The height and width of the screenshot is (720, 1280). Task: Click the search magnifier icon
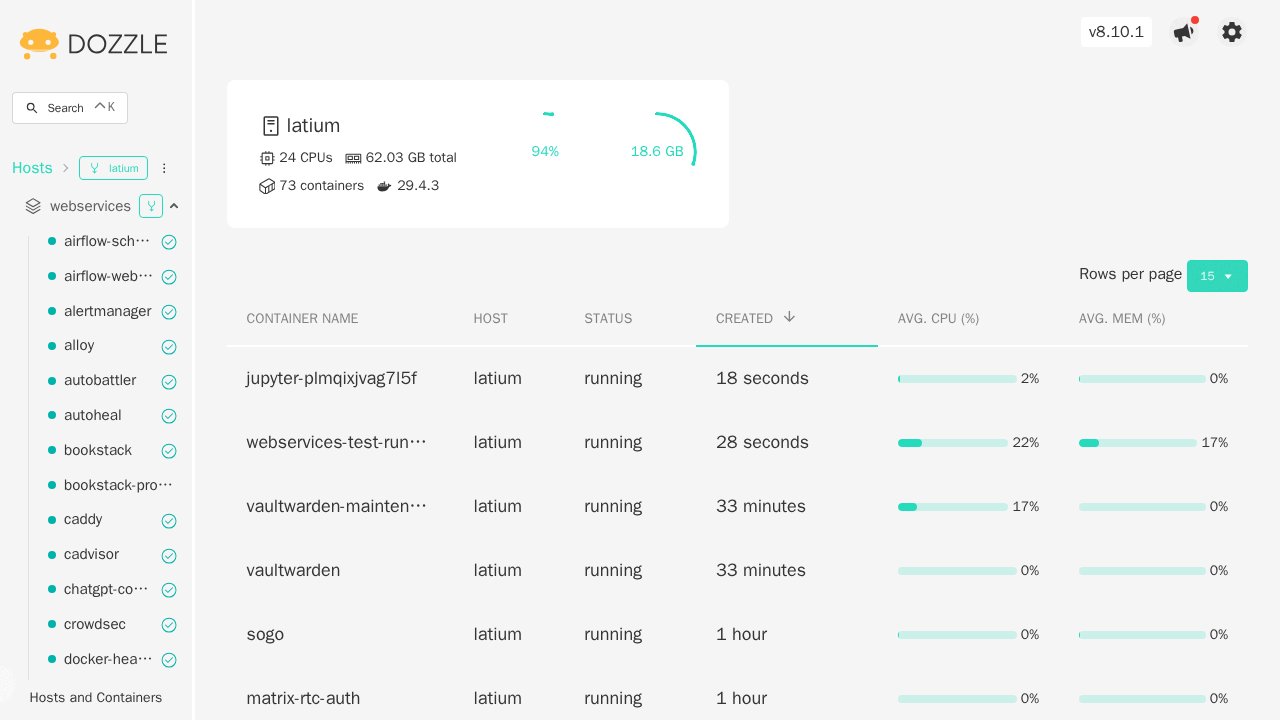(x=31, y=108)
